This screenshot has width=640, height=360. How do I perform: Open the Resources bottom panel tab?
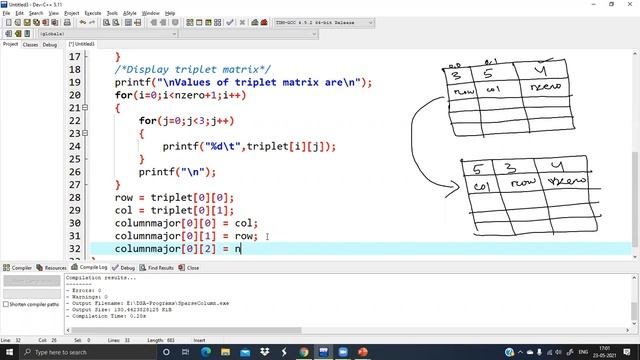[x=51, y=268]
